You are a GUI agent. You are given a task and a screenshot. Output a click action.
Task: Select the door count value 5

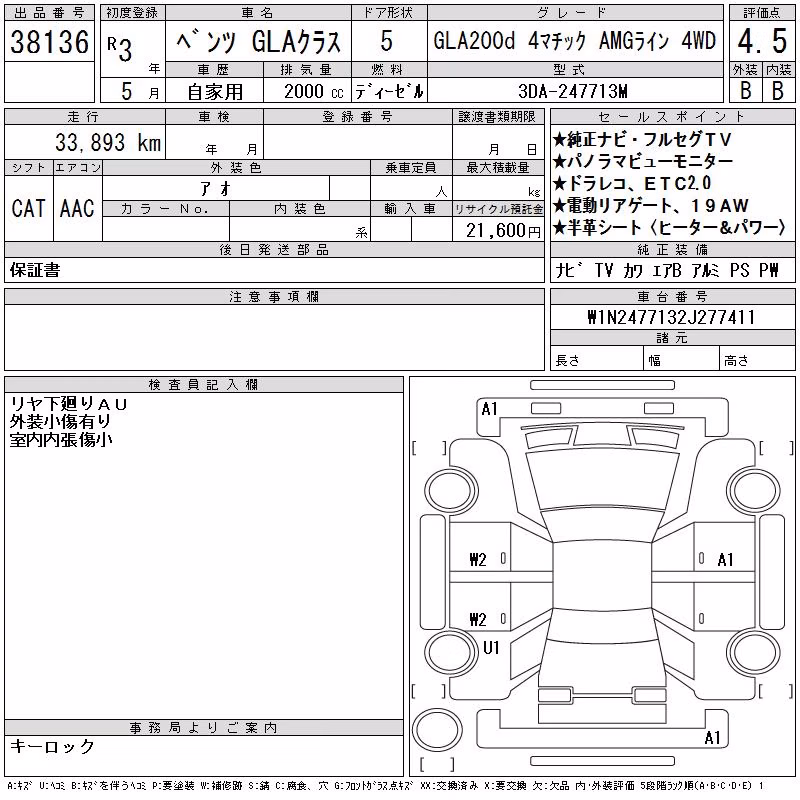387,41
